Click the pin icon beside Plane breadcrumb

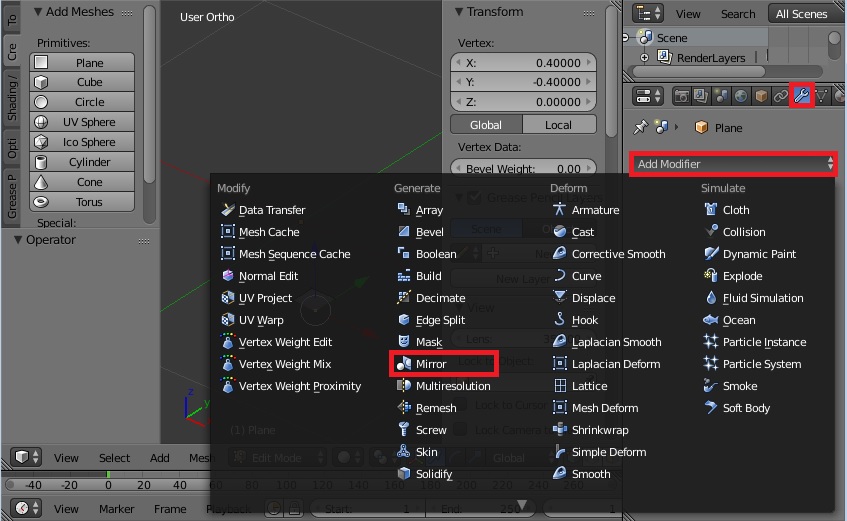pos(641,128)
